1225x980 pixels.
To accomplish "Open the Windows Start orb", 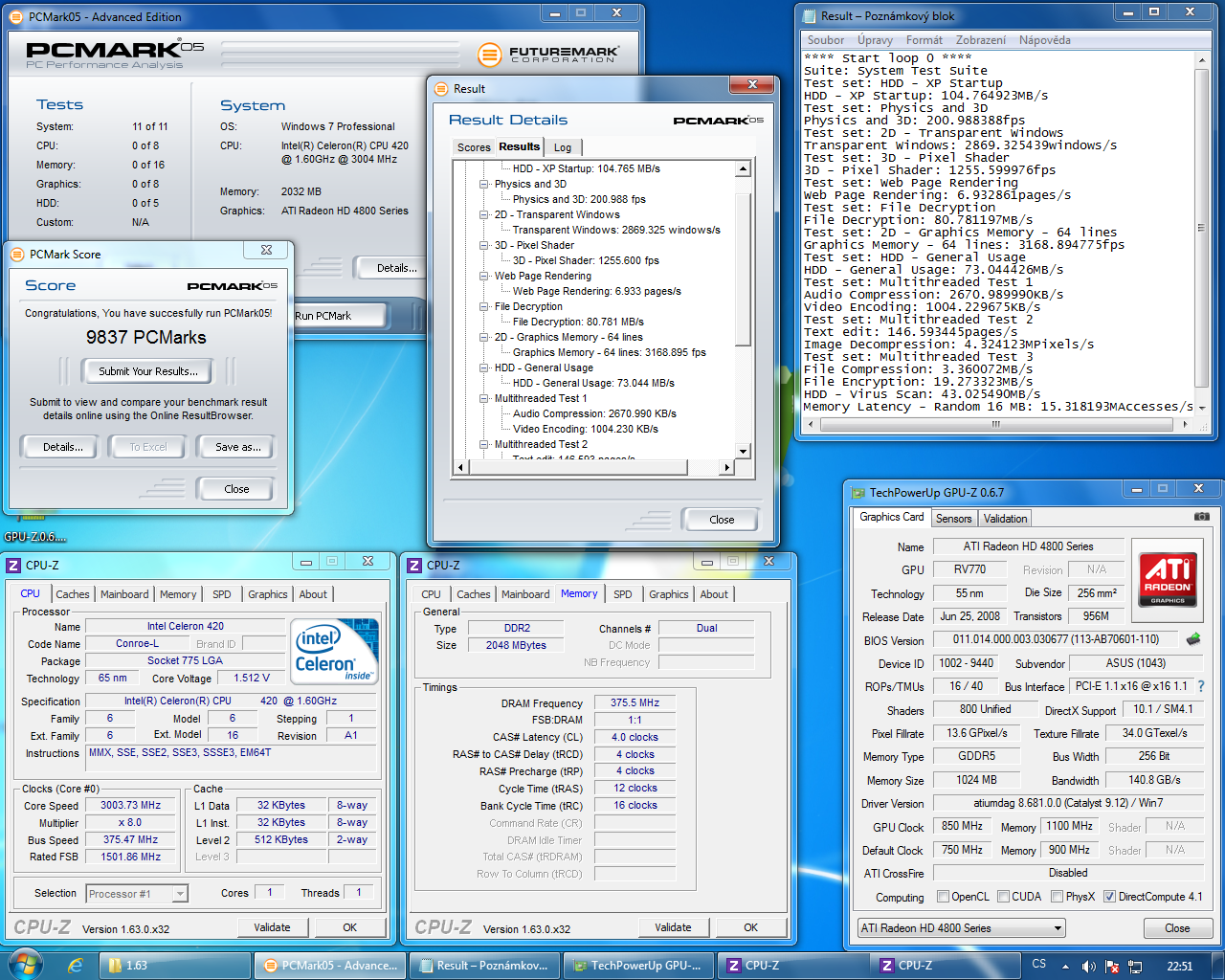I will 24,965.
